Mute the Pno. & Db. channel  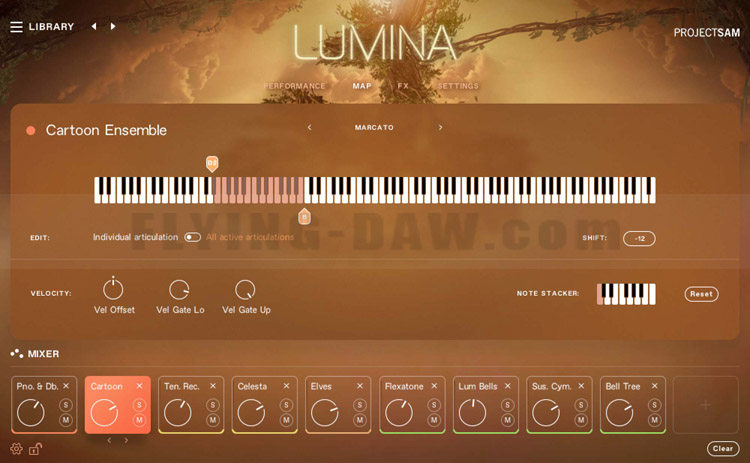point(66,420)
